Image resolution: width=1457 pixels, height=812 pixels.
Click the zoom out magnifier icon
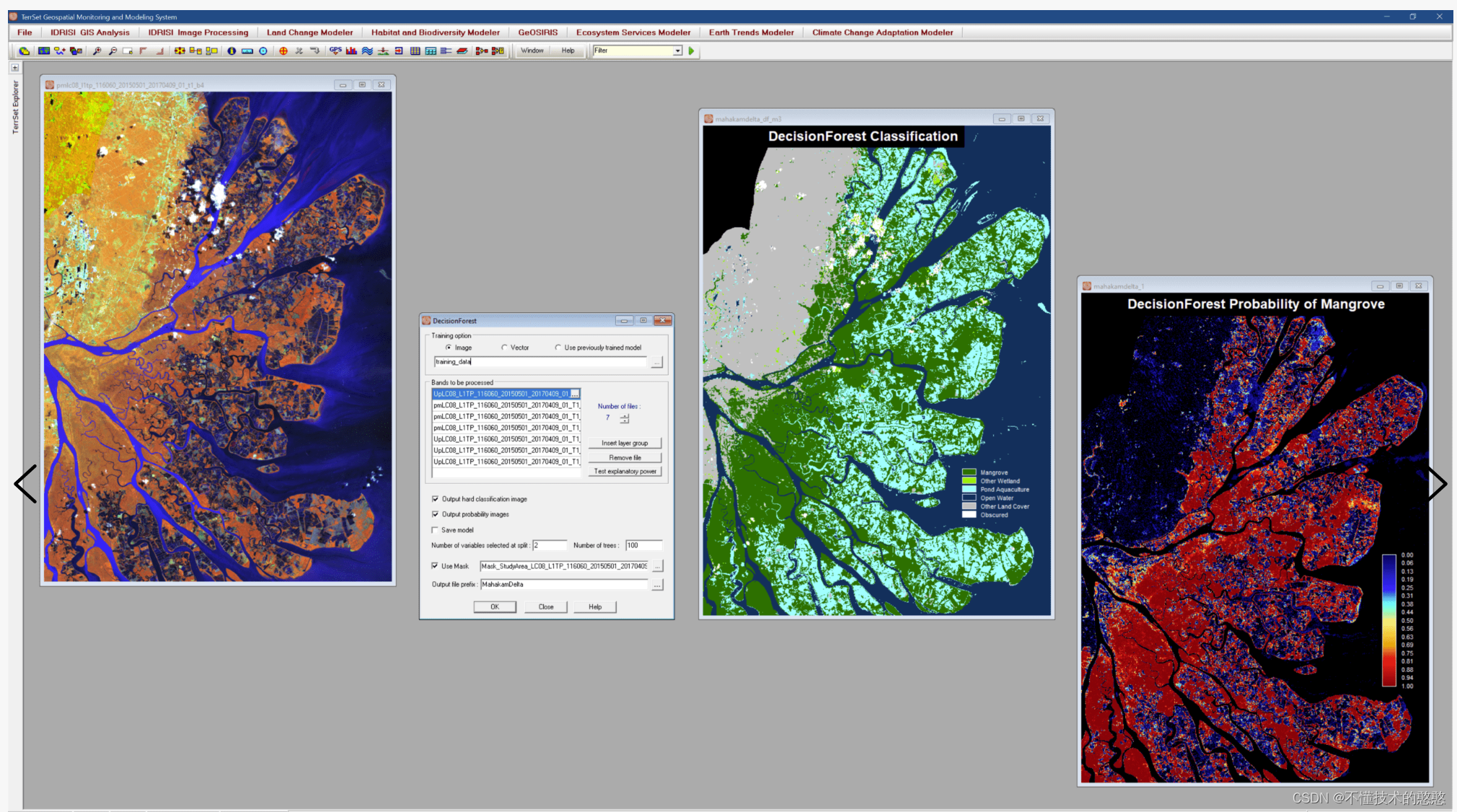click(x=113, y=51)
